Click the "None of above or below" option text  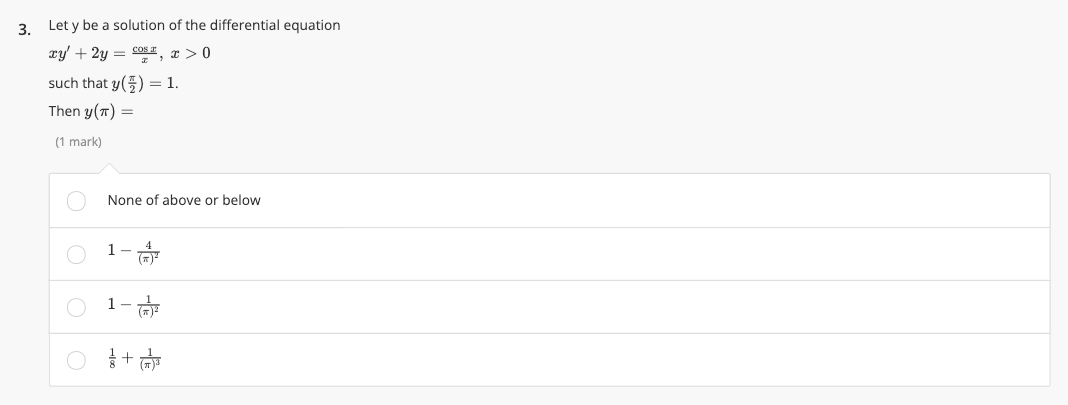[x=183, y=201]
